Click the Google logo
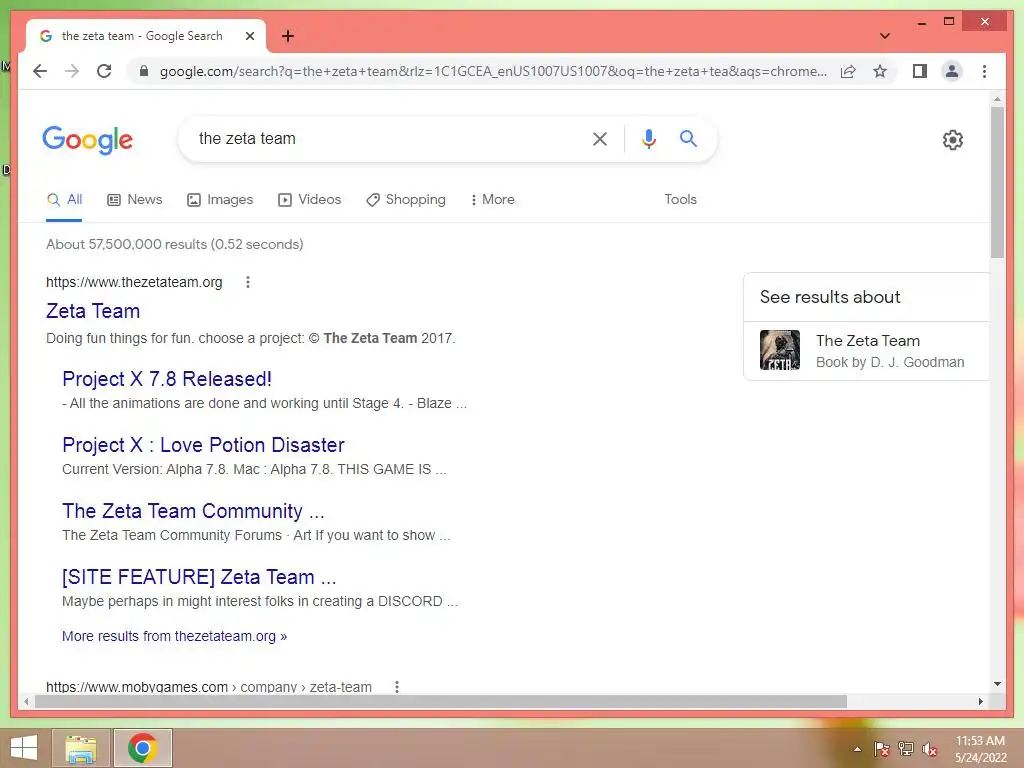Viewport: 1024px width, 768px height. [x=88, y=140]
